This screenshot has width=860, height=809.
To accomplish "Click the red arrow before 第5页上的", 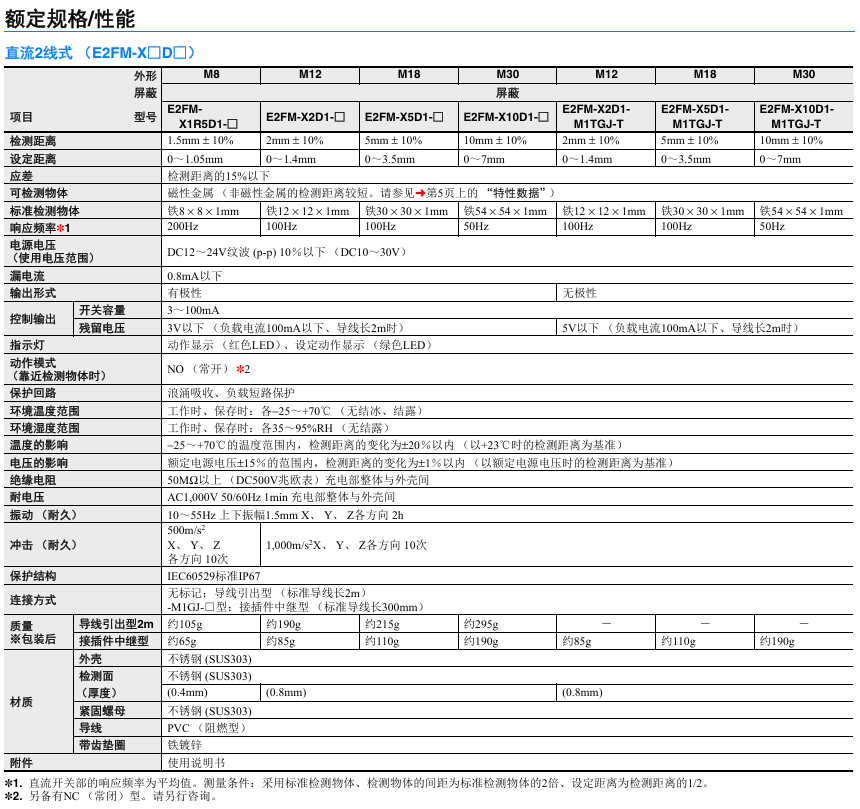I will [420, 192].
